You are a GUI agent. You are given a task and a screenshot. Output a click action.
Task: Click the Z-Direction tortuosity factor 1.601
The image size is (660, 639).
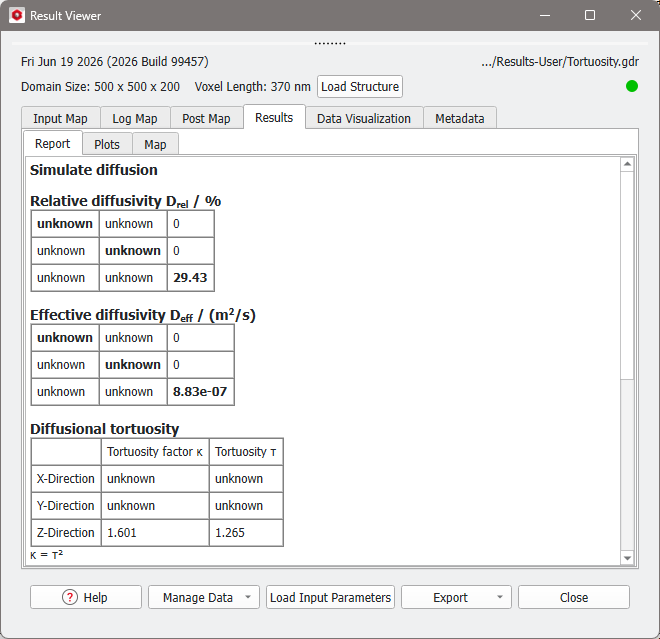pos(122,532)
